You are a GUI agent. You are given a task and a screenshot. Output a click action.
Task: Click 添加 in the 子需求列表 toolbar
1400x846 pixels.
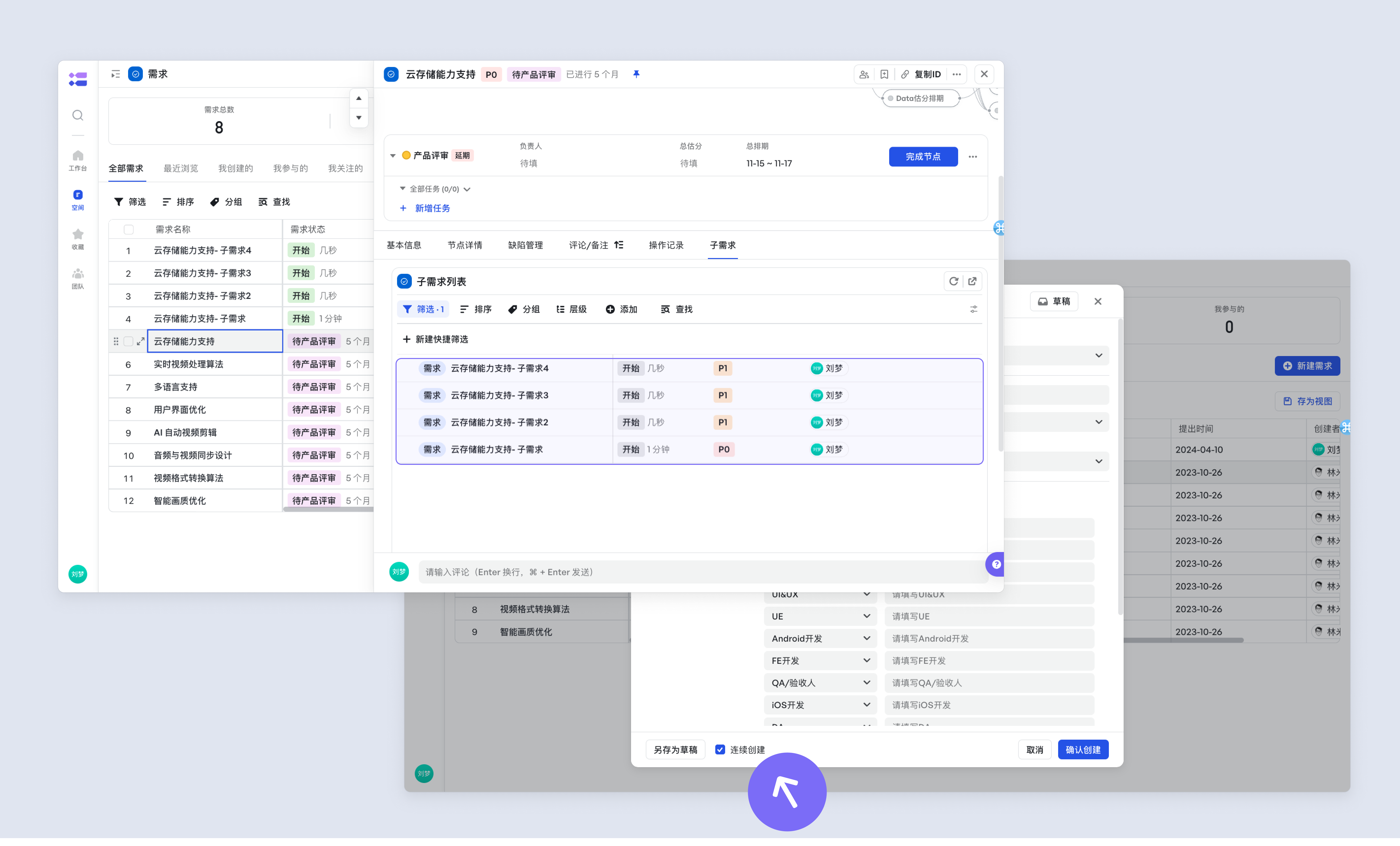pos(622,309)
